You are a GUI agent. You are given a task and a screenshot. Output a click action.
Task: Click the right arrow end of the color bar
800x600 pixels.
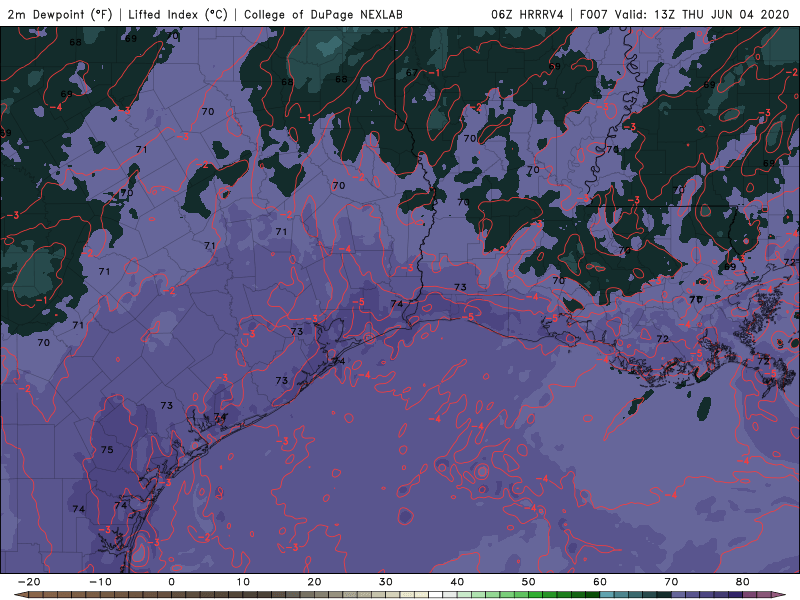(781, 595)
